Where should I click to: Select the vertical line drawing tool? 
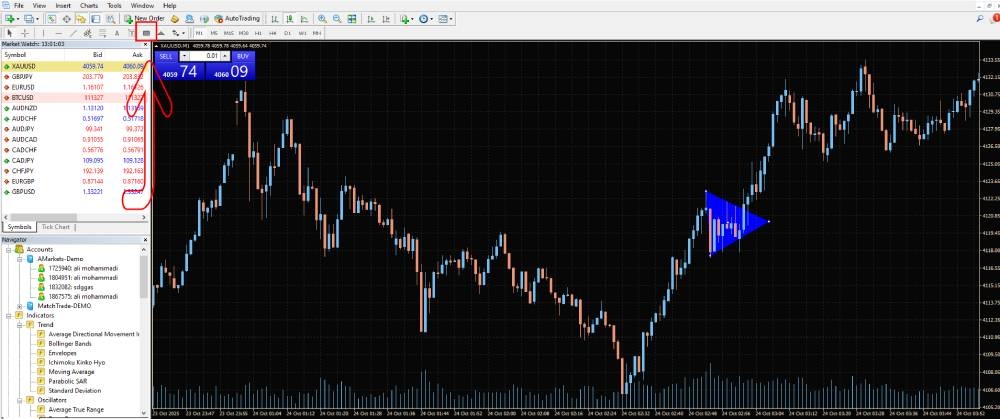(45, 33)
